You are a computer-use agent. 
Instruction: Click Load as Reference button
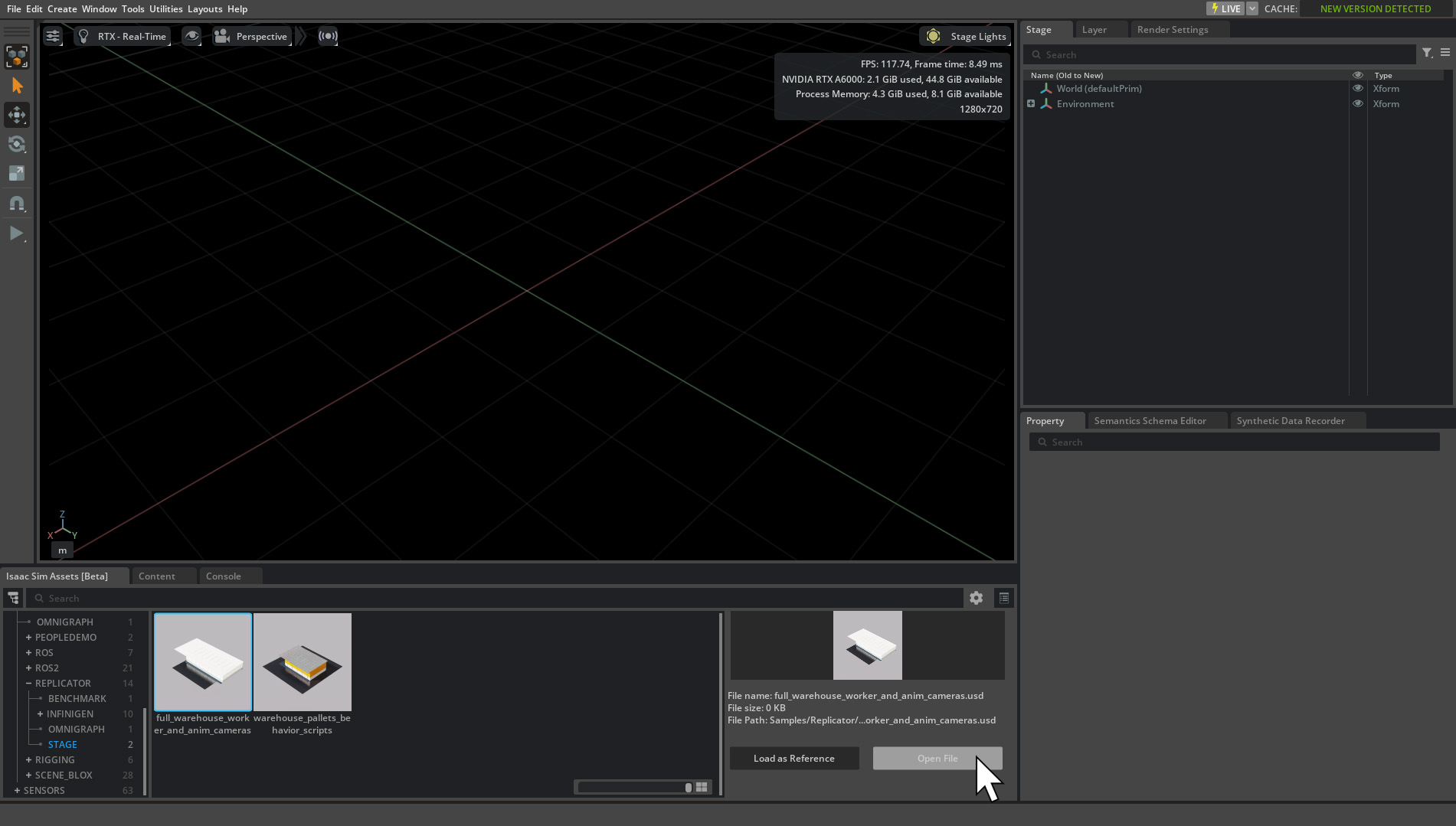coord(793,759)
